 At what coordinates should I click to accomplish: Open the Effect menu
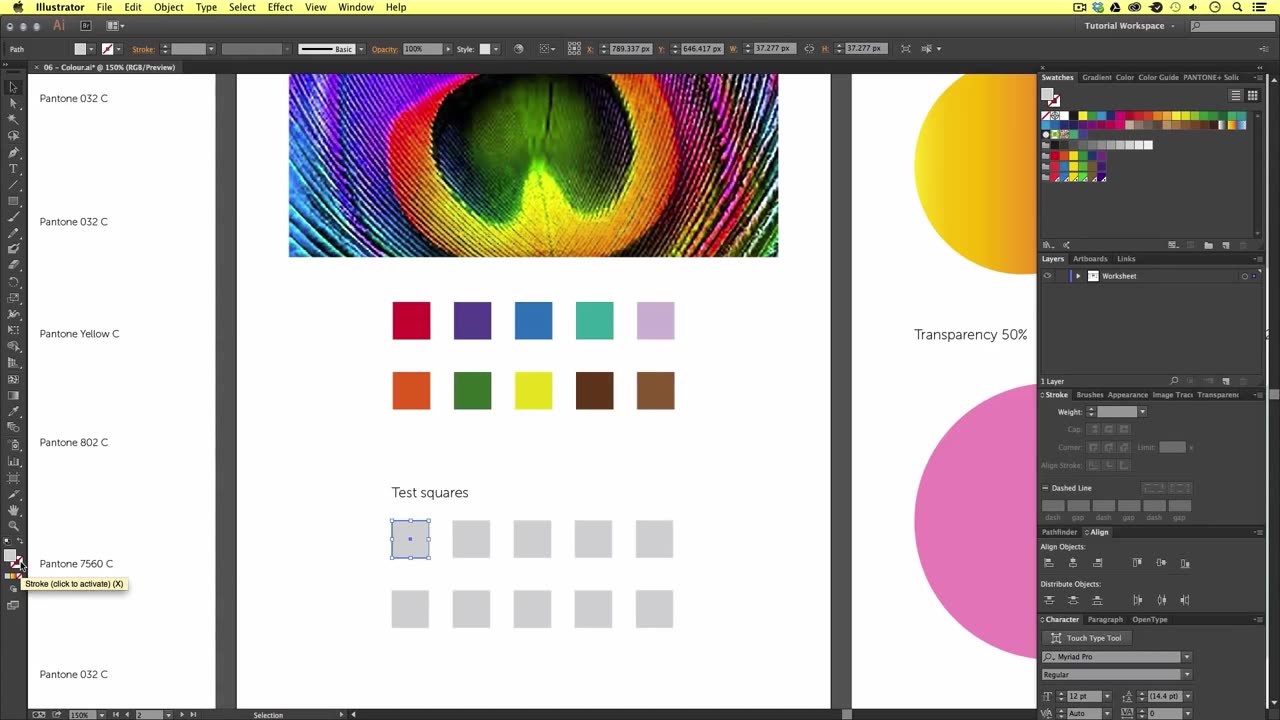[280, 7]
